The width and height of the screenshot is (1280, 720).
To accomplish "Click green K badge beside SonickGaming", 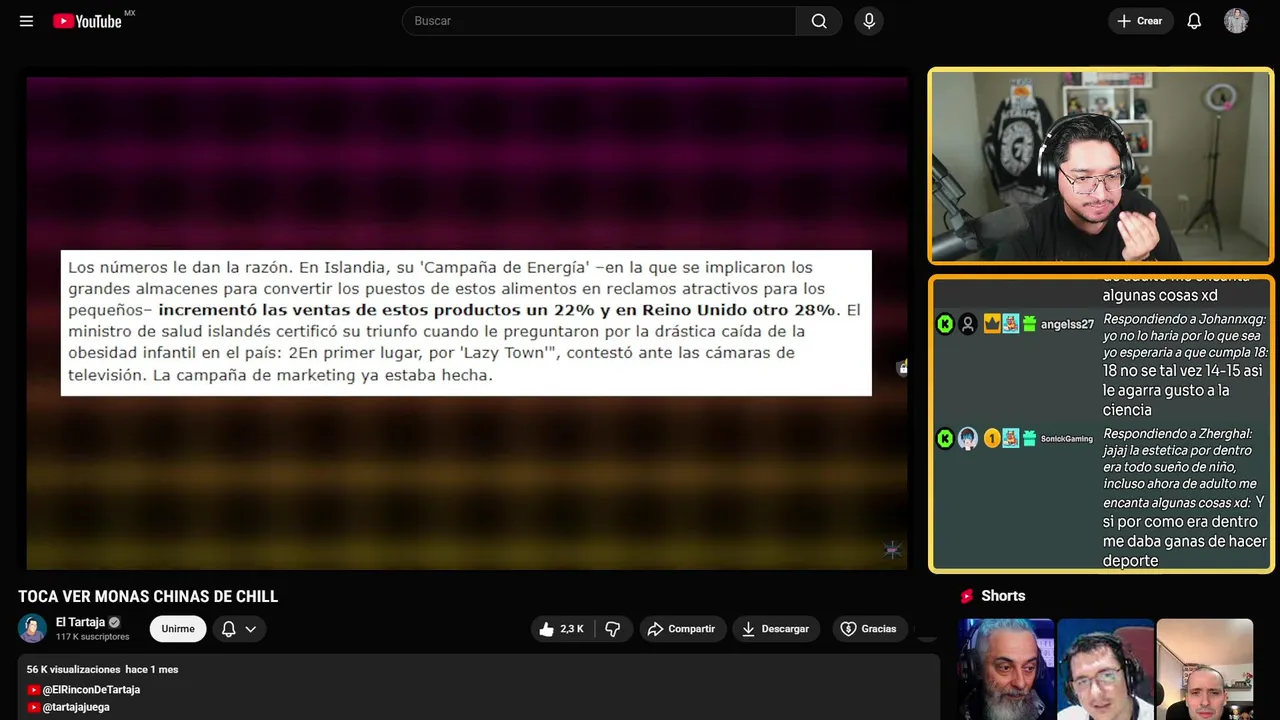I will pyautogui.click(x=945, y=438).
